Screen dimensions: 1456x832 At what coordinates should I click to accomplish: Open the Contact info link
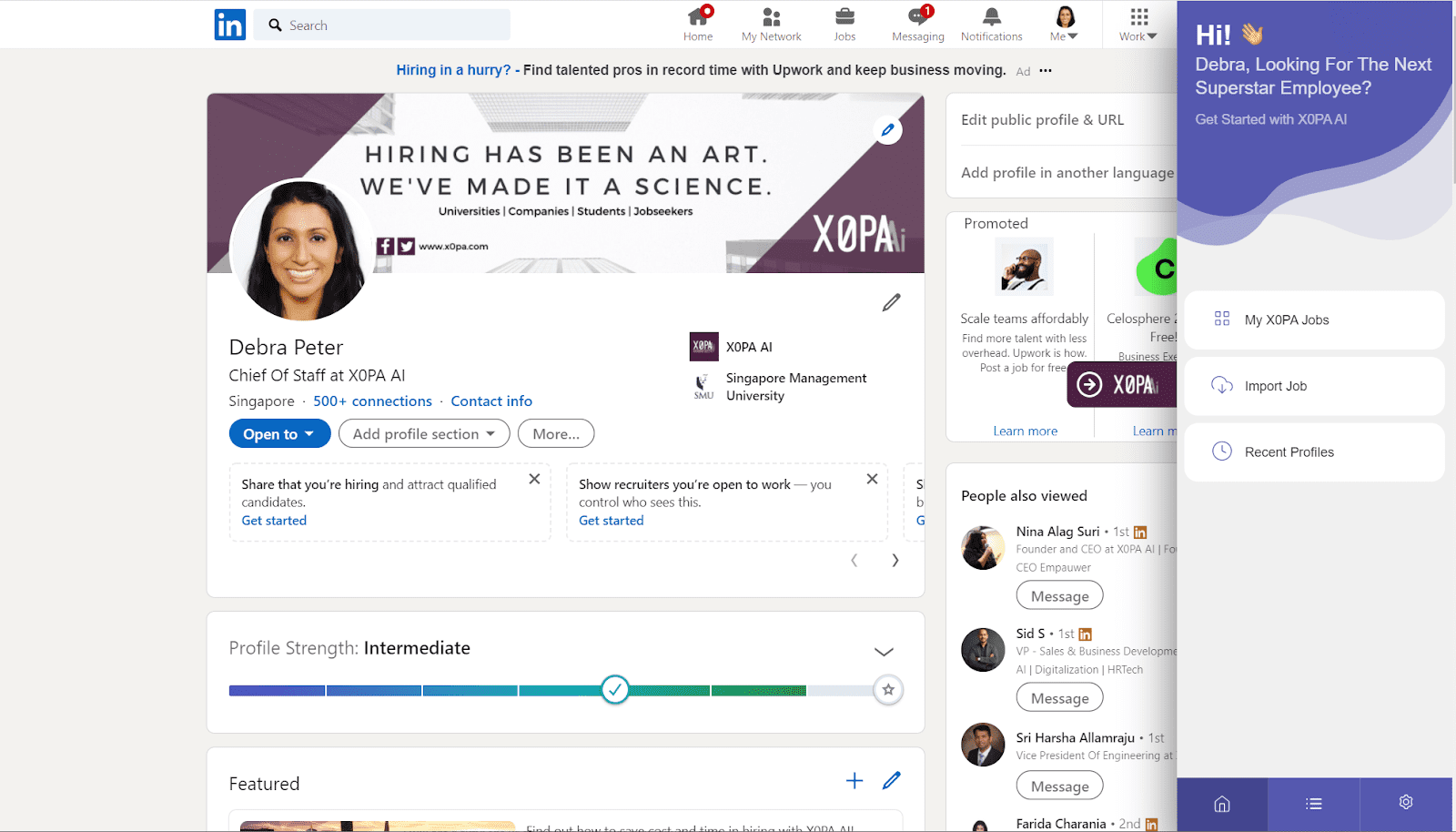[491, 401]
